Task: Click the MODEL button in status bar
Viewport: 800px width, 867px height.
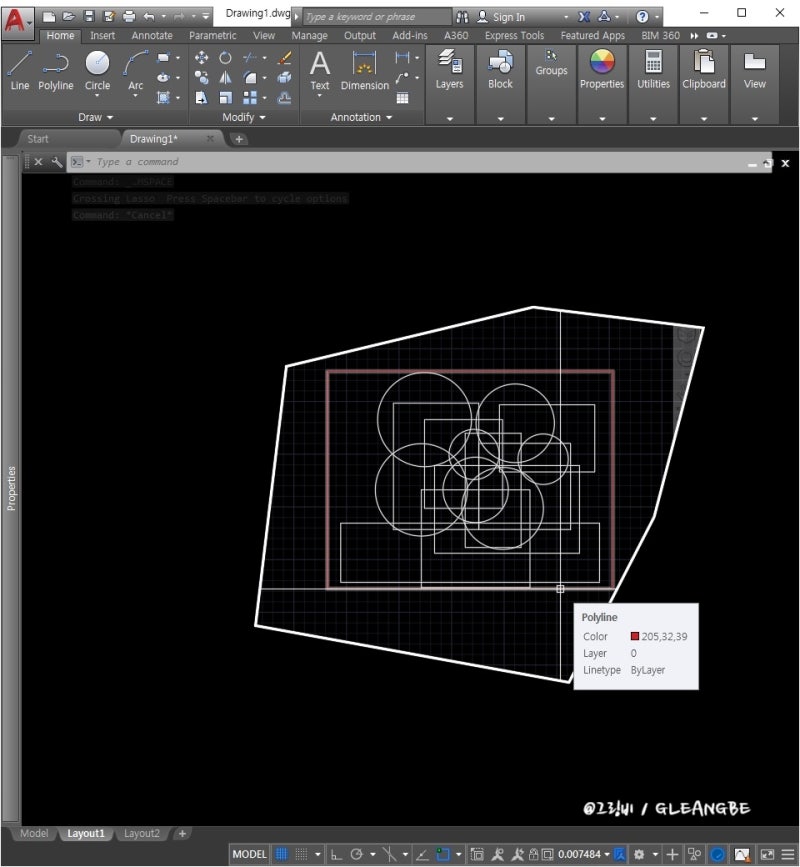Action: (248, 853)
